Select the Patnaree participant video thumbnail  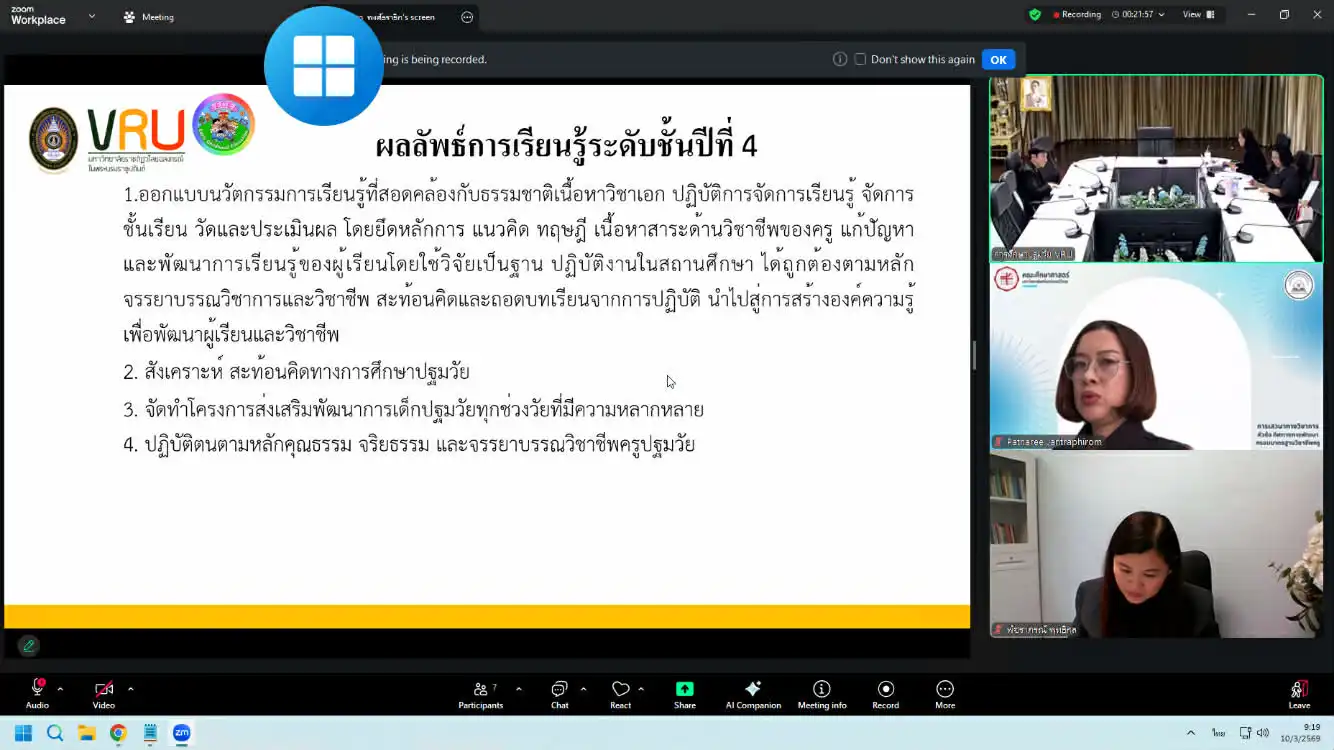click(1156, 357)
